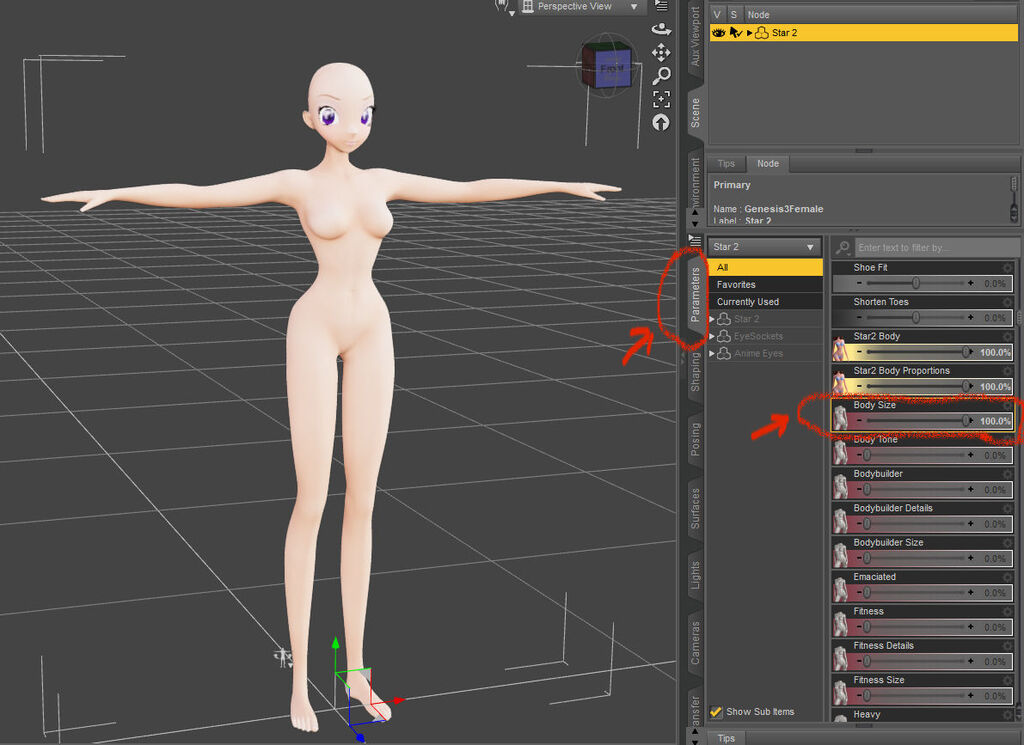Click the Bodybuilder Details minus button

coord(859,524)
